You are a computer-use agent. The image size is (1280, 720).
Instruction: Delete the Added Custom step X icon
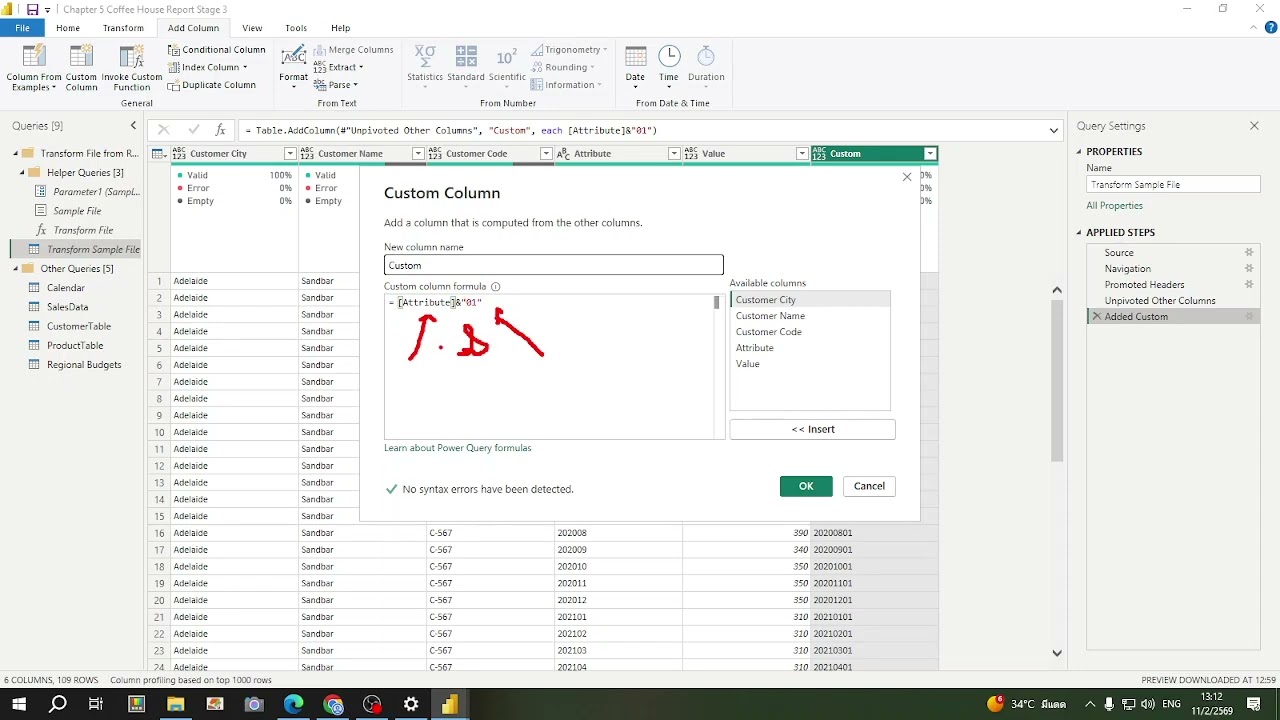pos(1096,317)
